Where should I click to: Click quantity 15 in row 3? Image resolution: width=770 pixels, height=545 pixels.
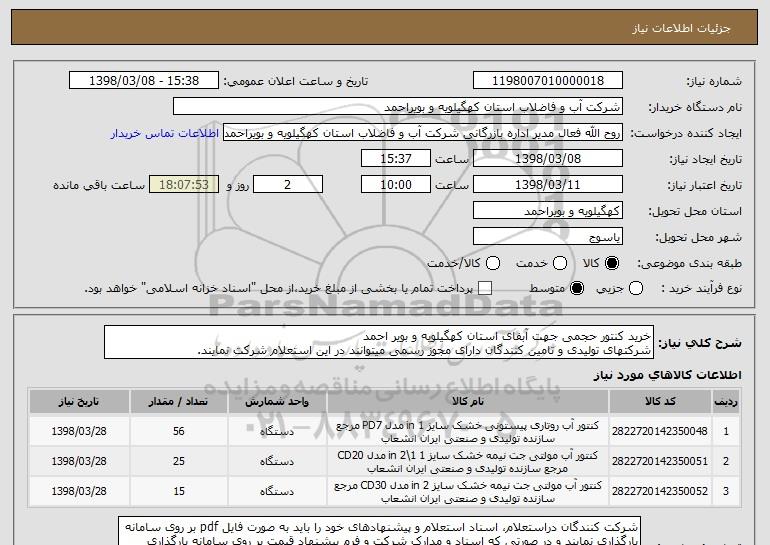click(x=179, y=491)
